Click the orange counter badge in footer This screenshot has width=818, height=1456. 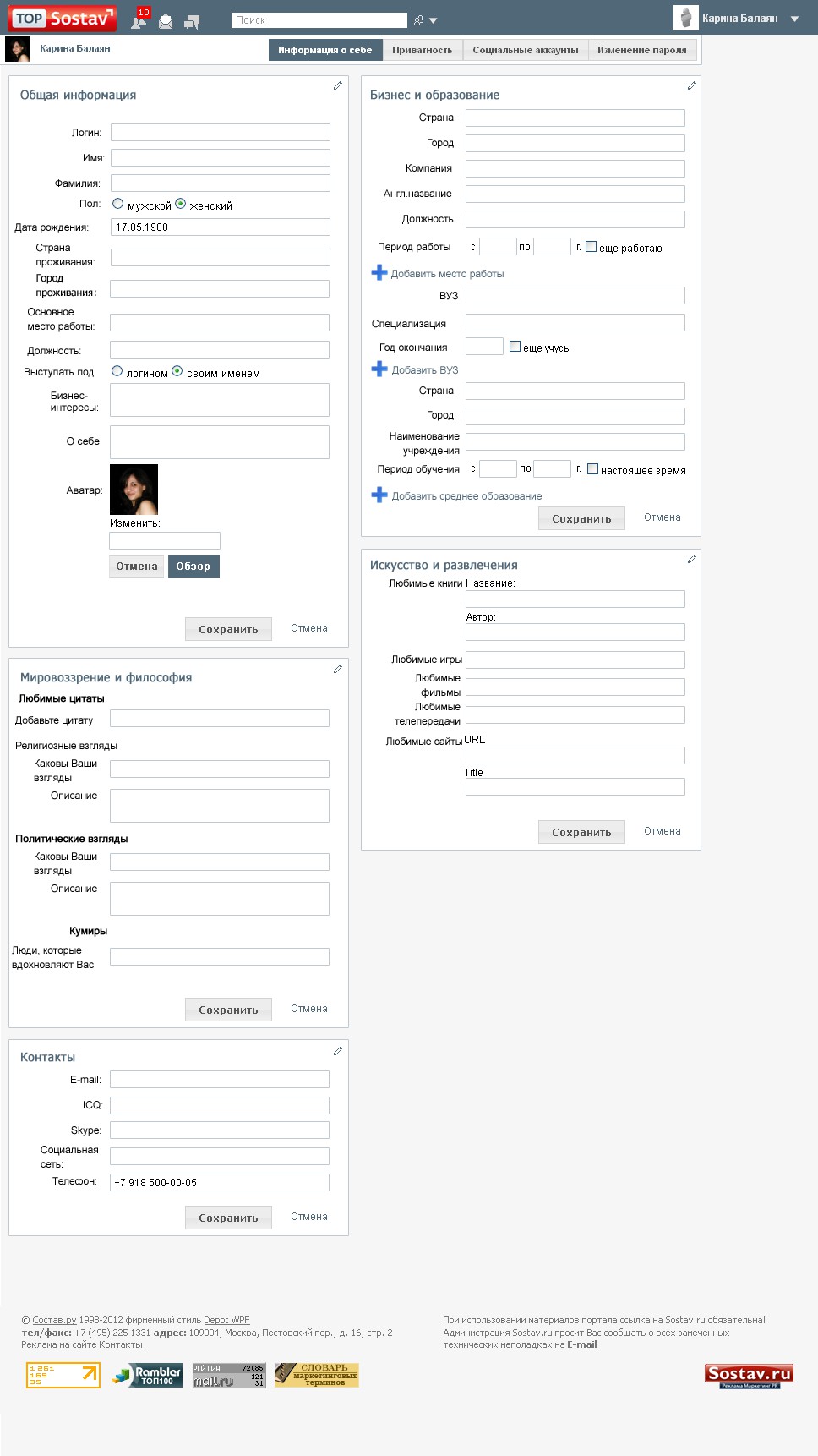coord(63,1375)
